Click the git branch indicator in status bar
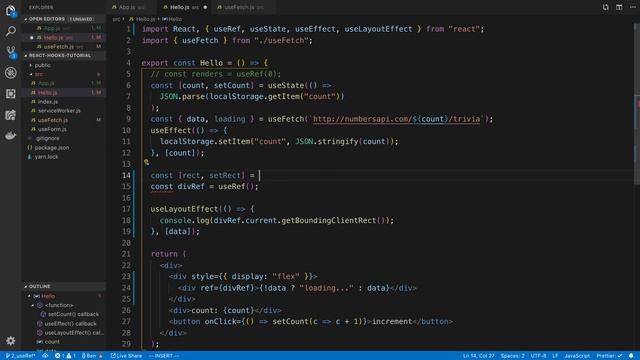 point(20,356)
